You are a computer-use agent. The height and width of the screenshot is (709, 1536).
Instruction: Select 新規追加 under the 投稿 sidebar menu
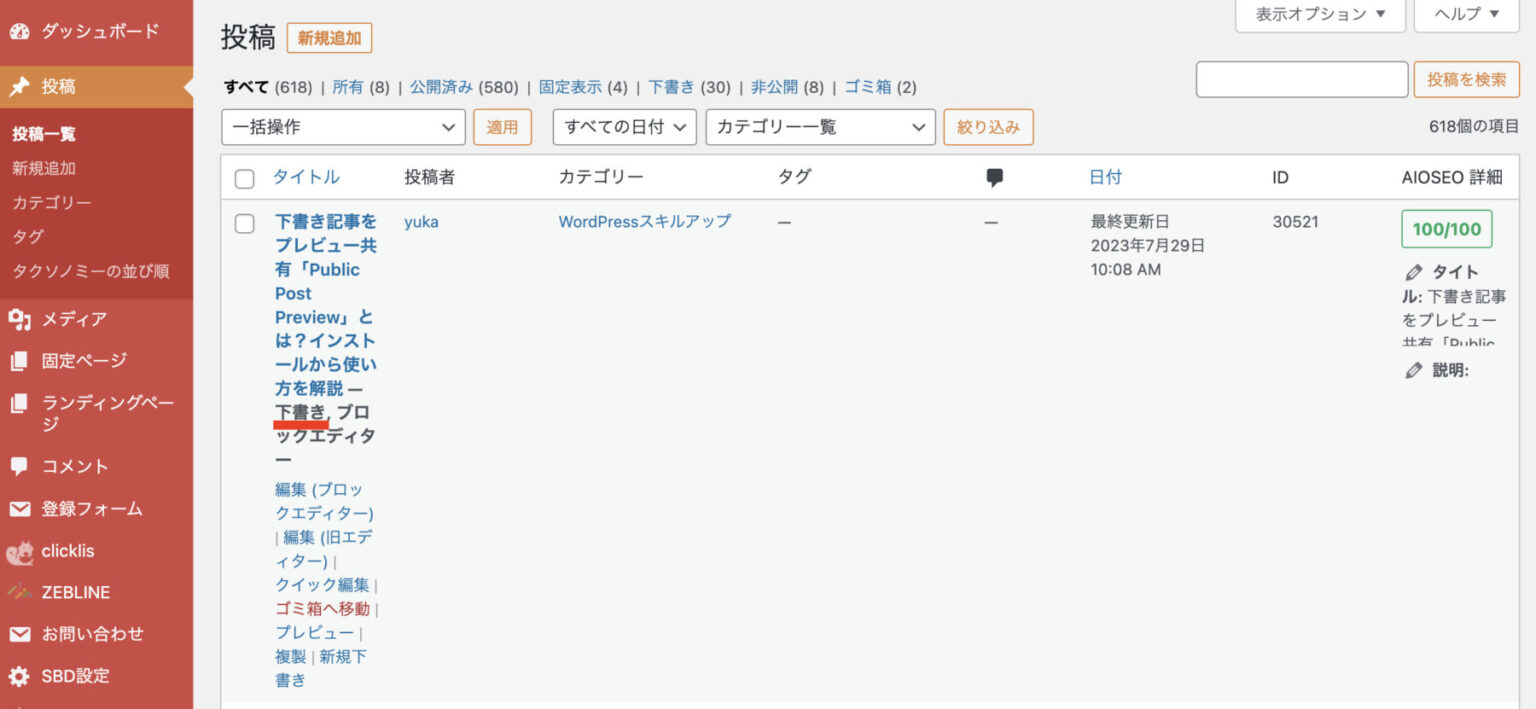coord(44,167)
